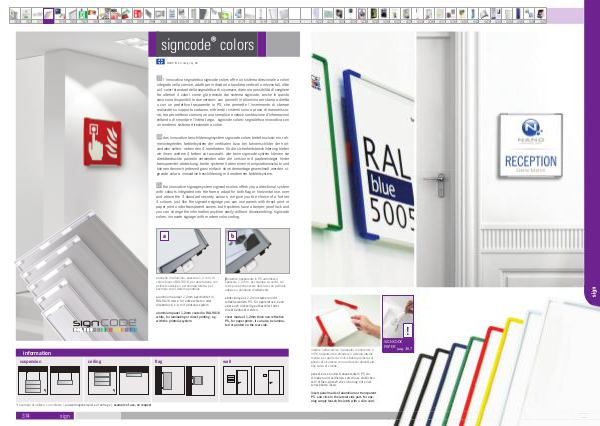This screenshot has width=600, height=426.
Task: Click the green-framed sign on the wall
Action: 325,142
